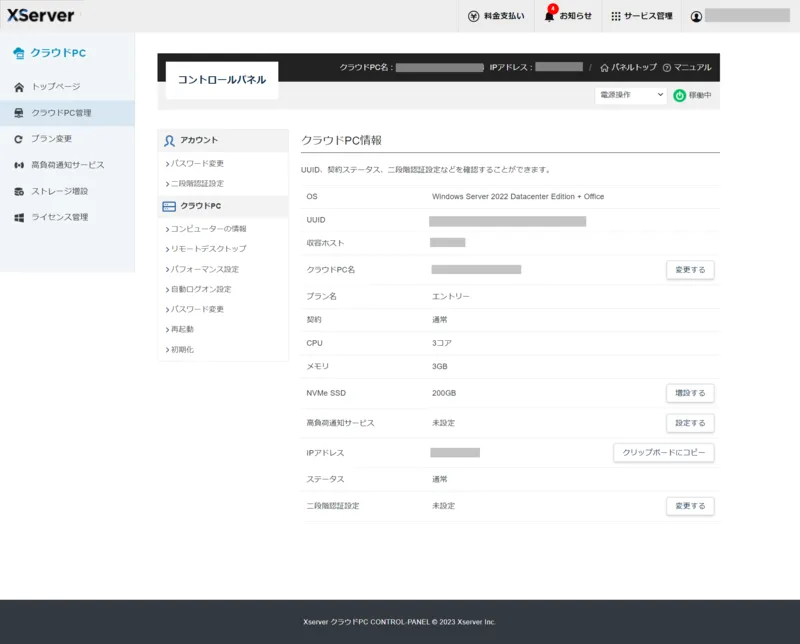Click サービス管理 header link
Viewport: 800px width, 644px height.
(x=641, y=16)
